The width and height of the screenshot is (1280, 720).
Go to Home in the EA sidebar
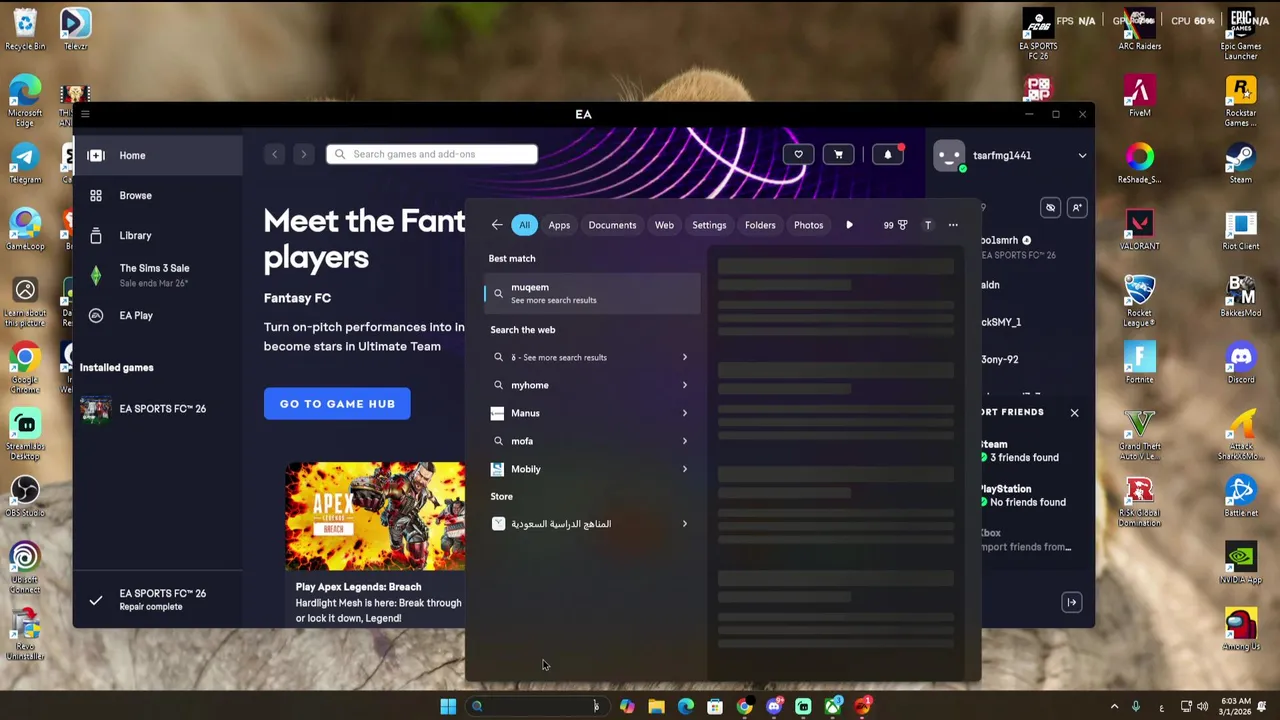[x=157, y=155]
